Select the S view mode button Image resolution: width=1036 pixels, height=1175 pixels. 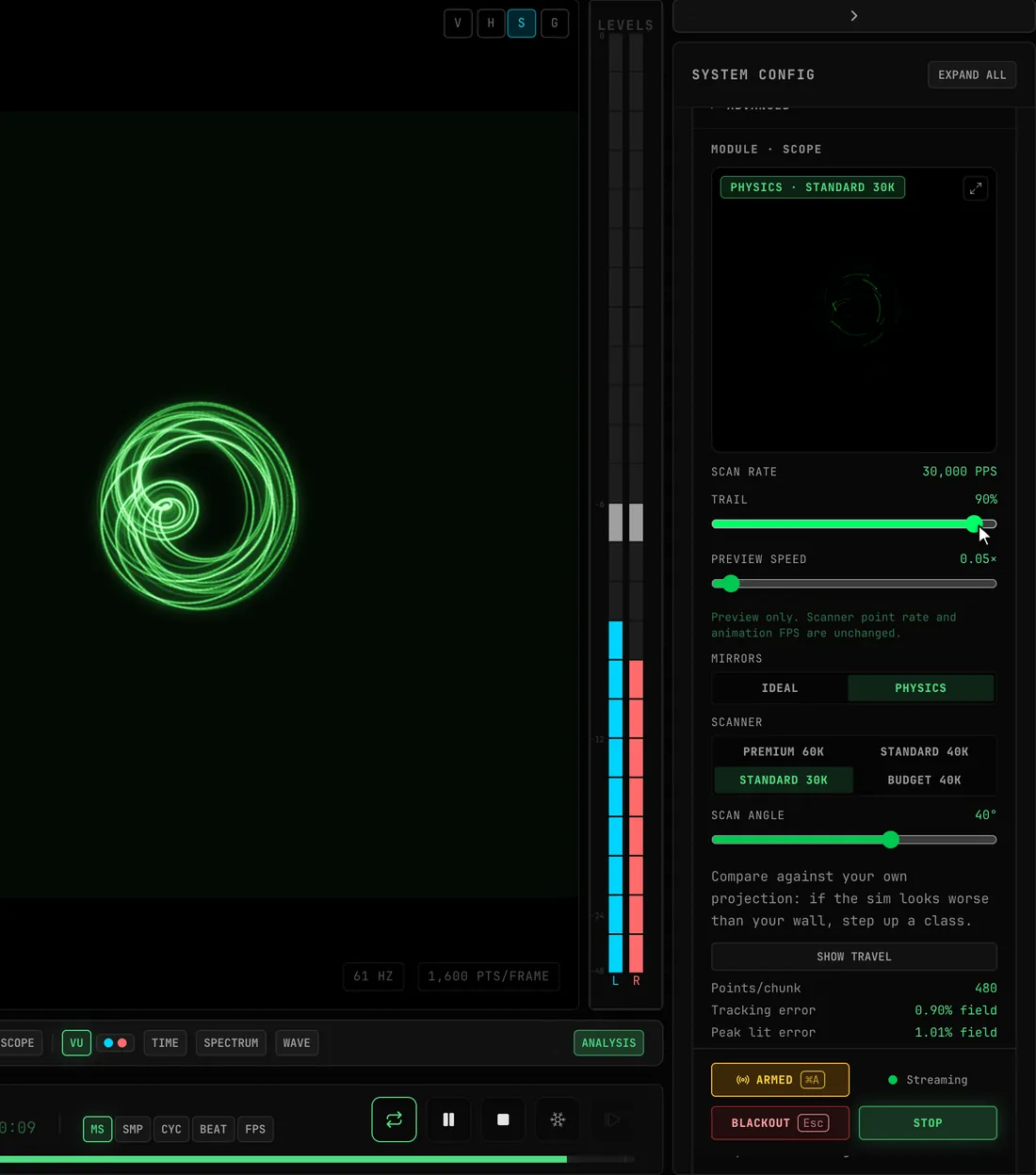[x=522, y=24]
